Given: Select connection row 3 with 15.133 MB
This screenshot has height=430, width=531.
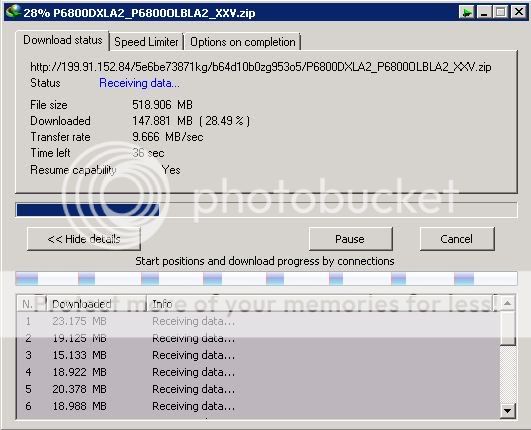Looking at the screenshot, I should pyautogui.click(x=258, y=355).
